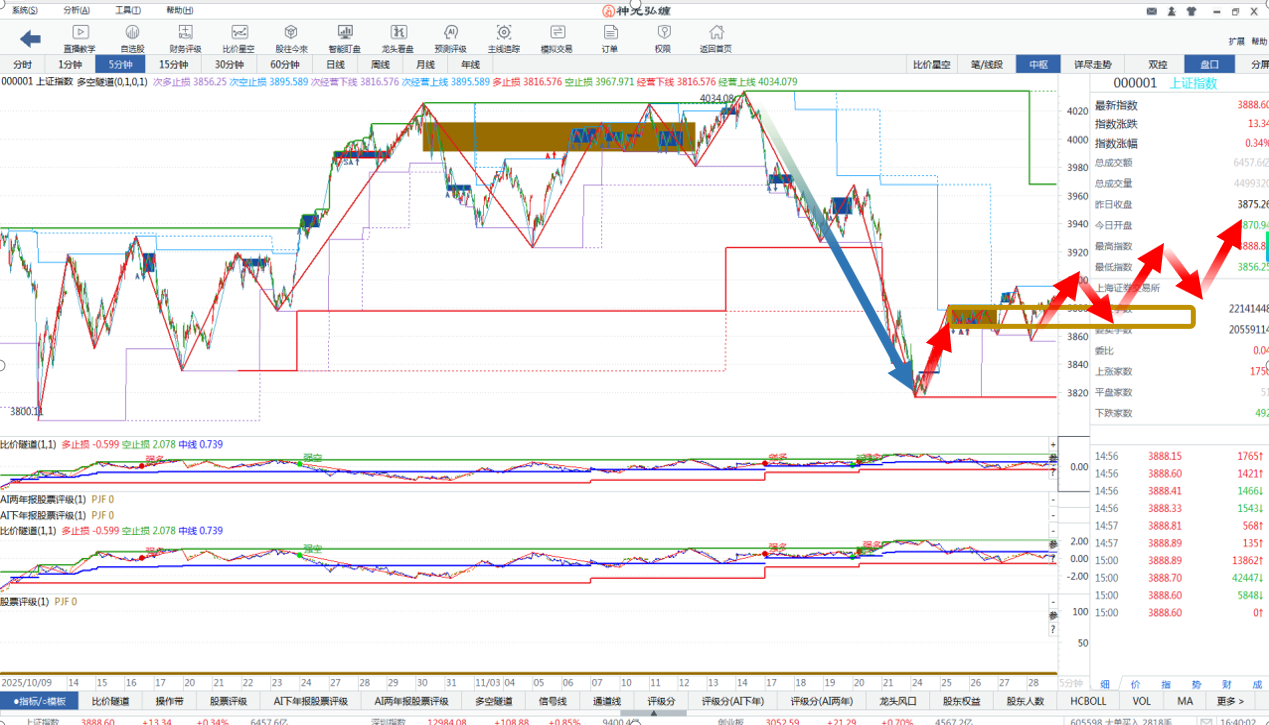
Task: Select the 日线 daily chart tab
Action: pyautogui.click(x=336, y=65)
